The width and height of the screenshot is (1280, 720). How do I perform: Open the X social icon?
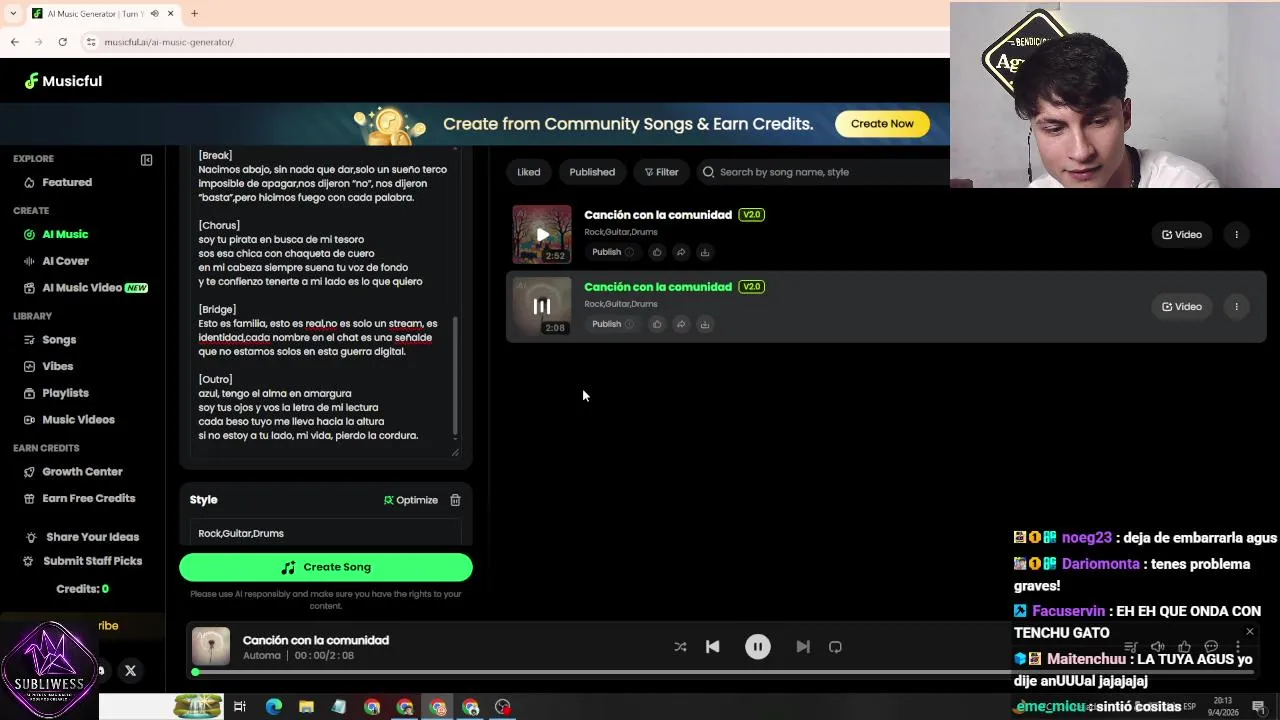(x=130, y=671)
